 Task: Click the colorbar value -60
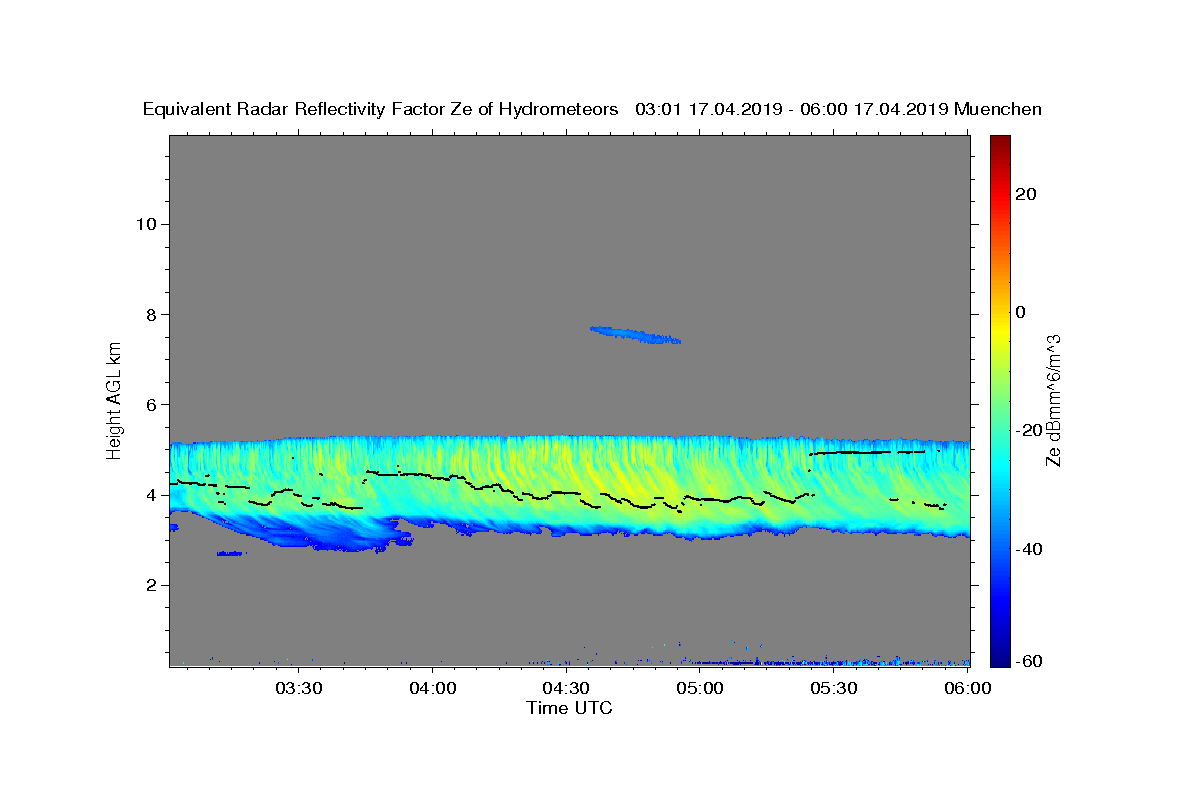[x=1030, y=660]
